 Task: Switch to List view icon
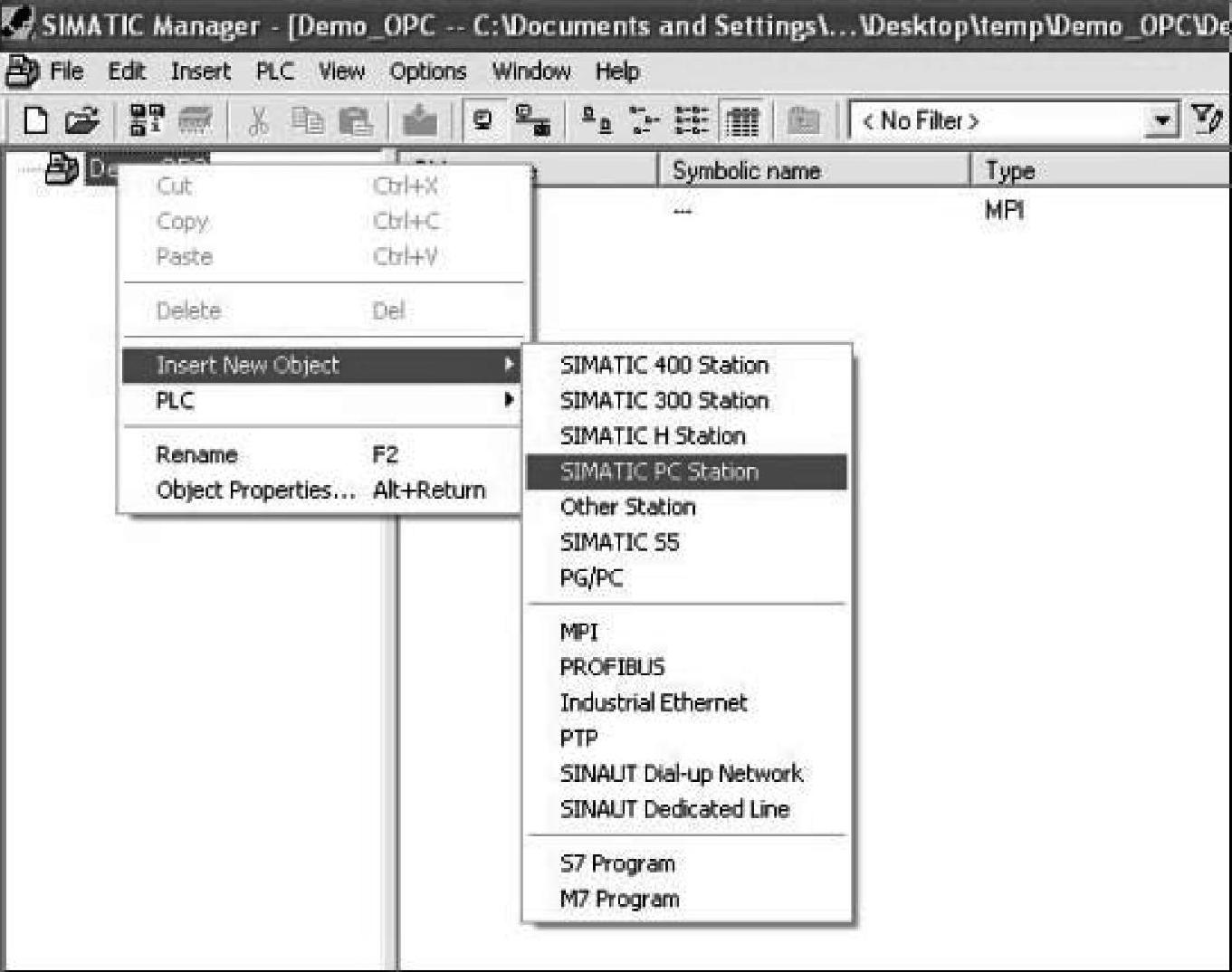[692, 120]
